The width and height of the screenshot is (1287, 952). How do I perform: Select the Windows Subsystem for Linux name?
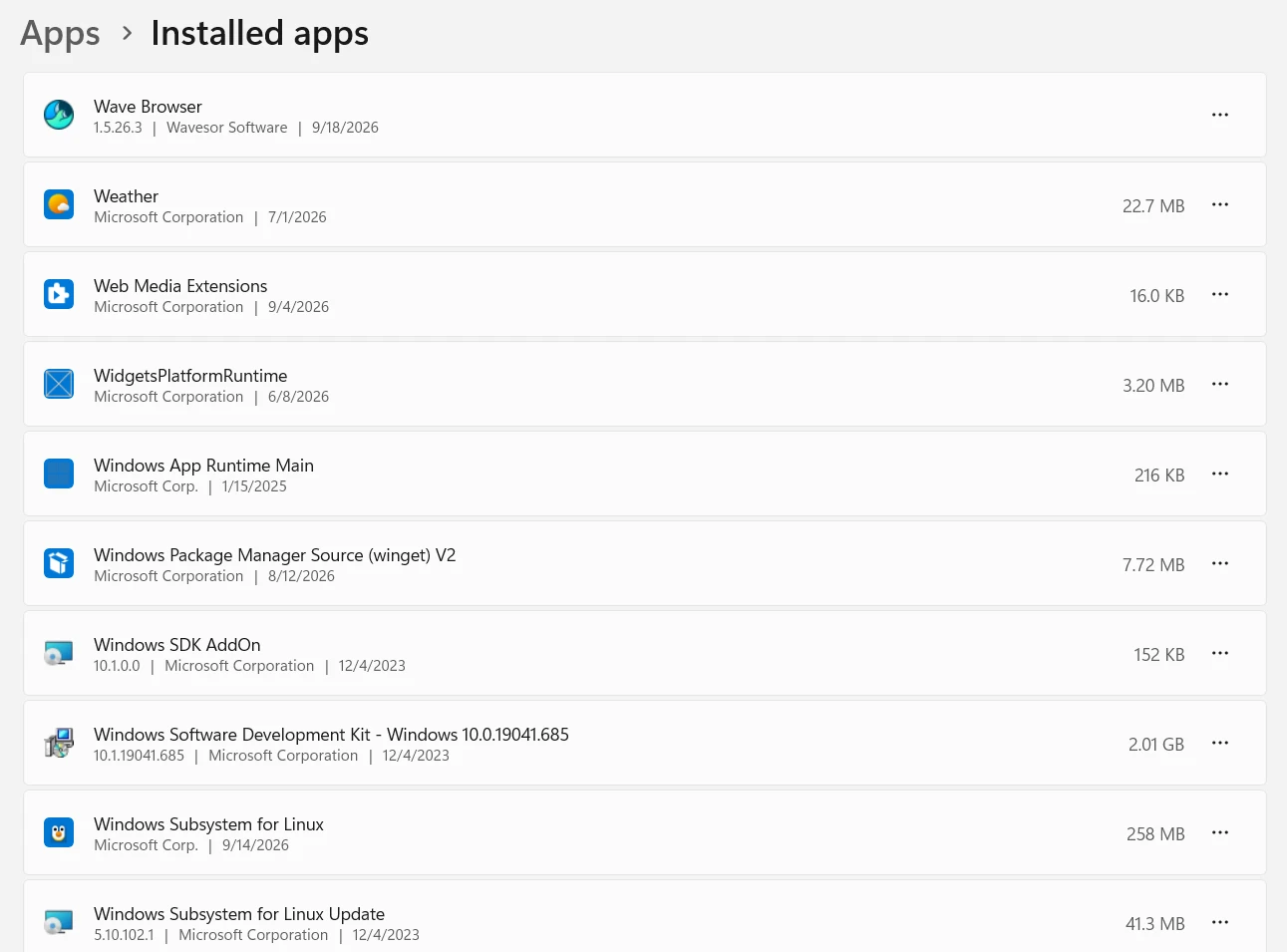click(x=208, y=824)
